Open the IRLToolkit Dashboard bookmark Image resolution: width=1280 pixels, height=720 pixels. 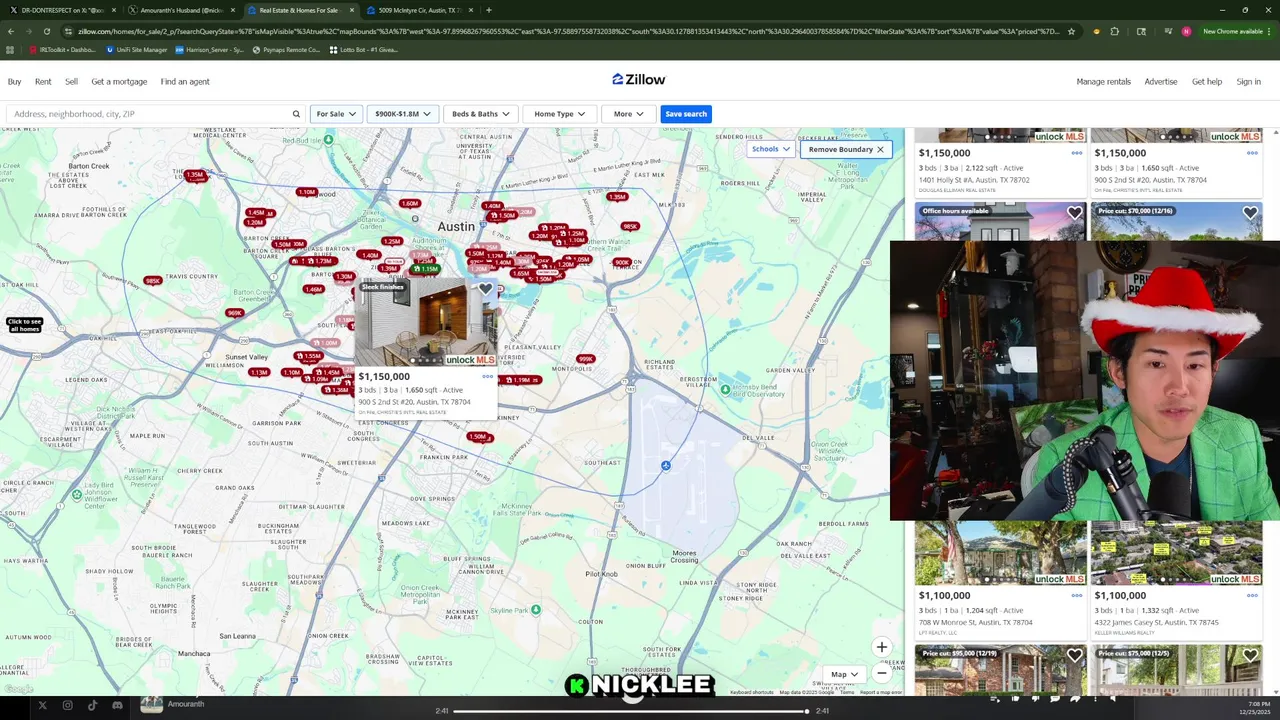coord(62,49)
